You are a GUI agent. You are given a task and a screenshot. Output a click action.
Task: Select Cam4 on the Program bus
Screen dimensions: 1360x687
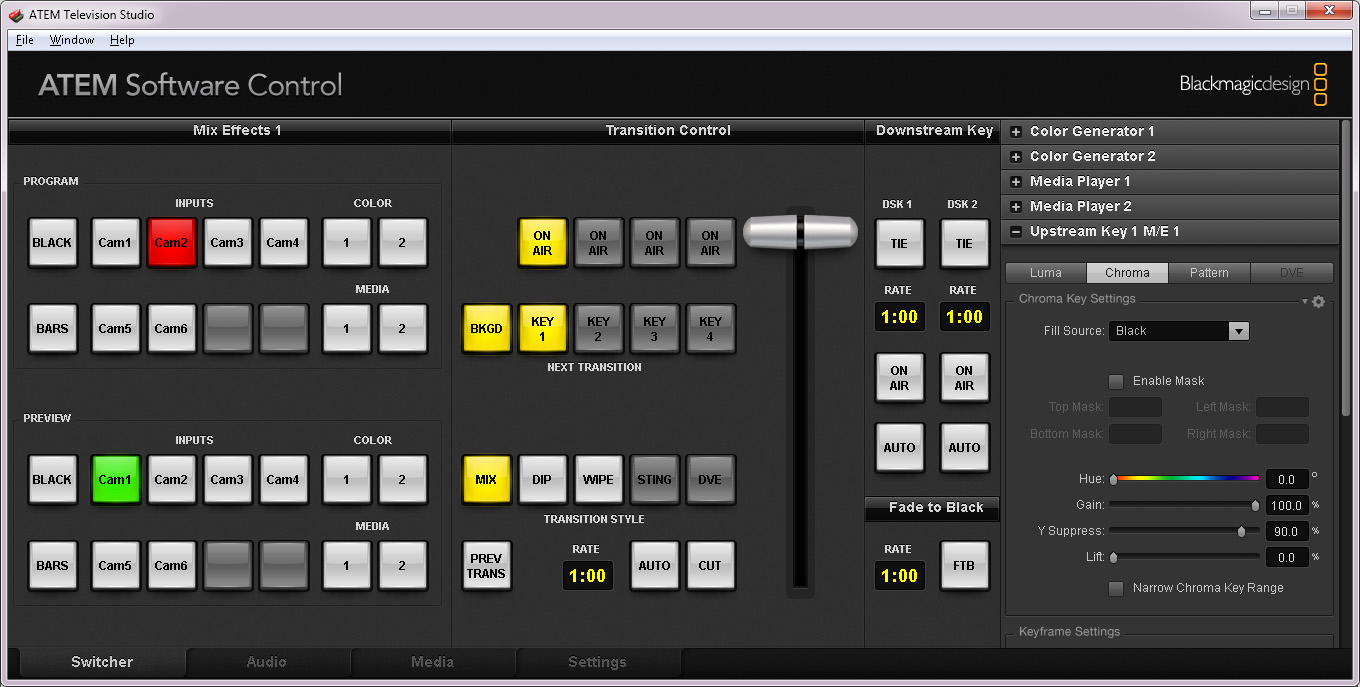283,243
